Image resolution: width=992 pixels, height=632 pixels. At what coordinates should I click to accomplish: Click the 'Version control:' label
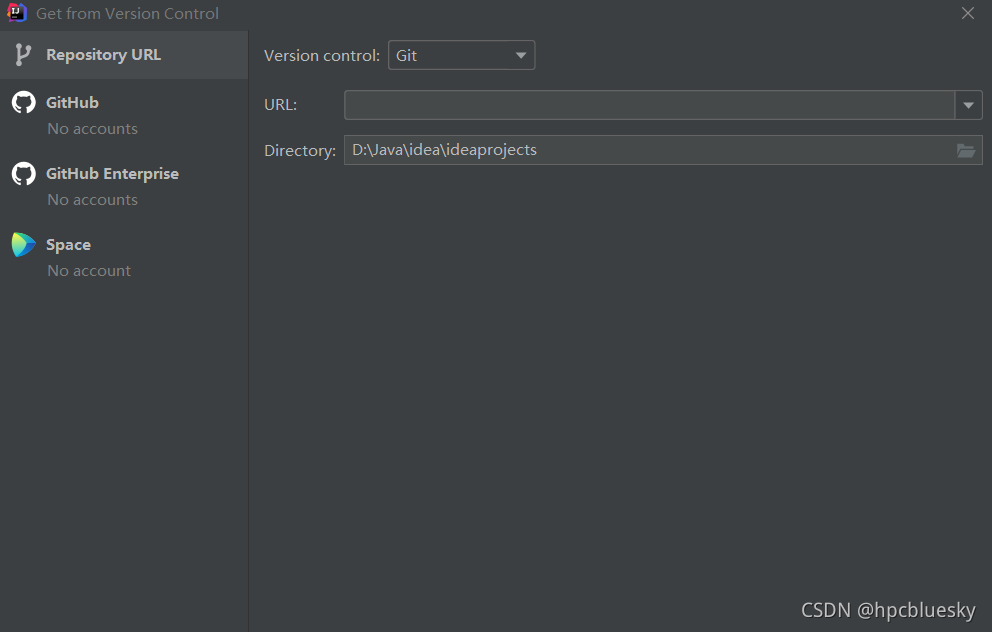(322, 56)
